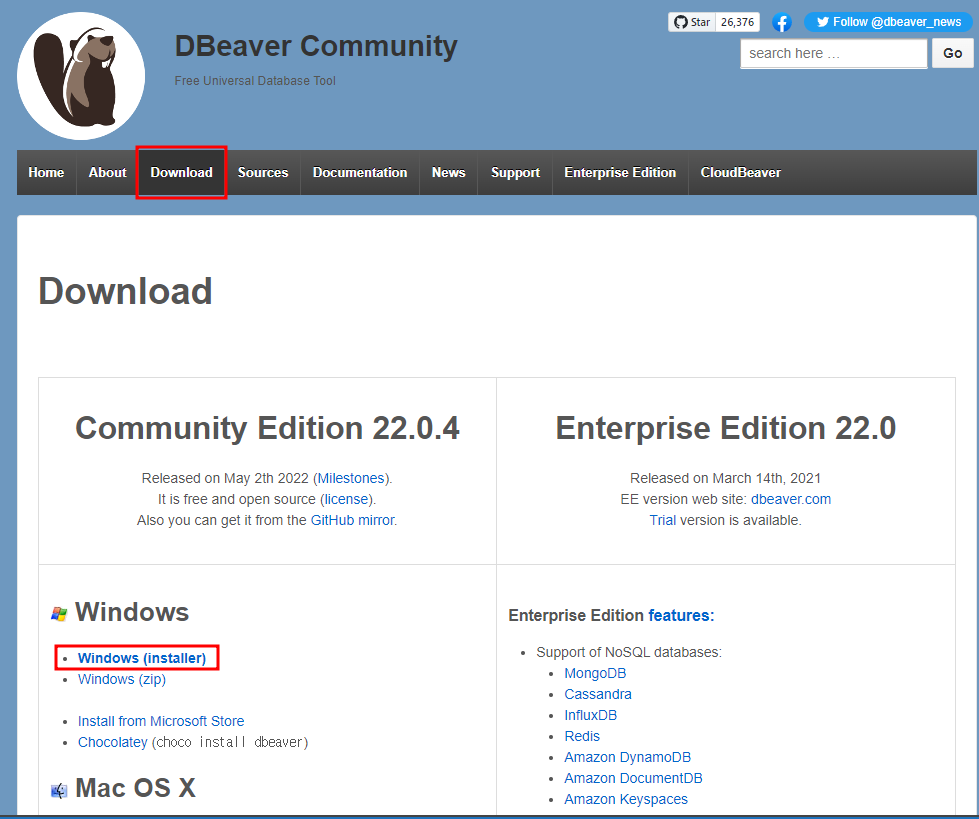The width and height of the screenshot is (979, 819).
Task: Click the search here input field
Action: pyautogui.click(x=834, y=54)
